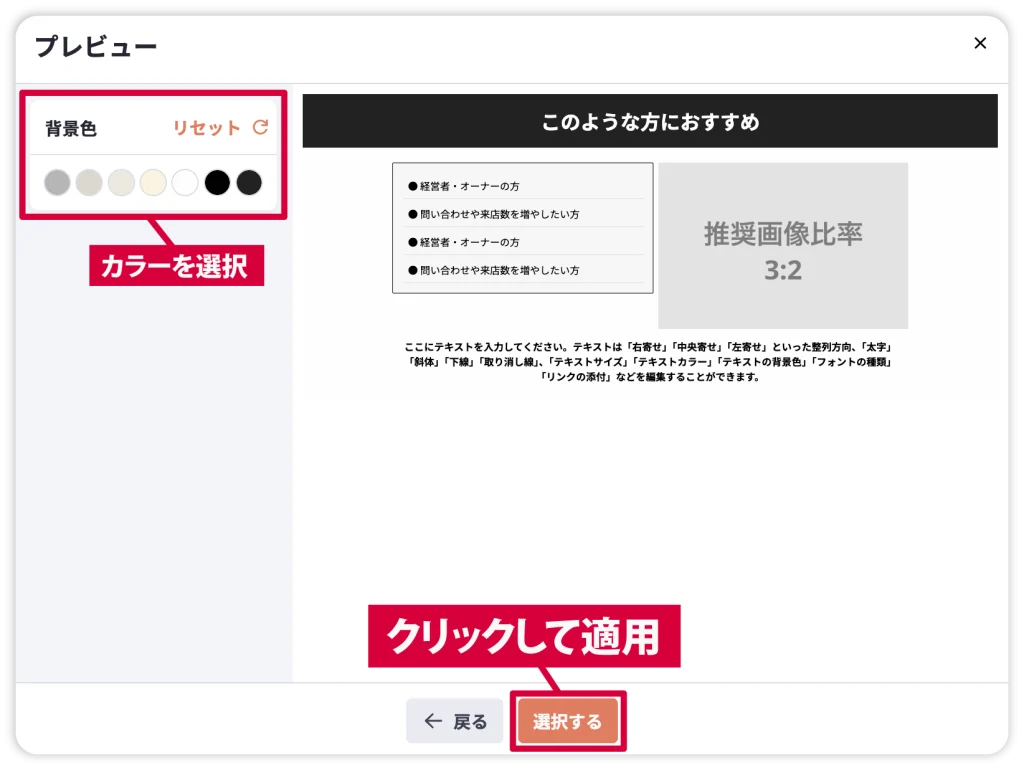This screenshot has height=770, width=1024.
Task: Click the リセット text link
Action: (207, 128)
